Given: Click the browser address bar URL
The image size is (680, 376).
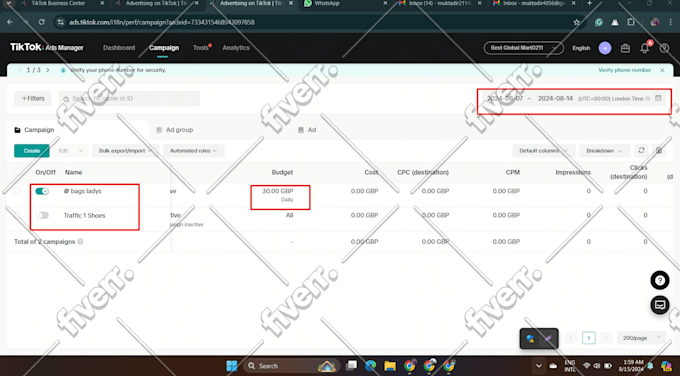Looking at the screenshot, I should tap(162, 22).
